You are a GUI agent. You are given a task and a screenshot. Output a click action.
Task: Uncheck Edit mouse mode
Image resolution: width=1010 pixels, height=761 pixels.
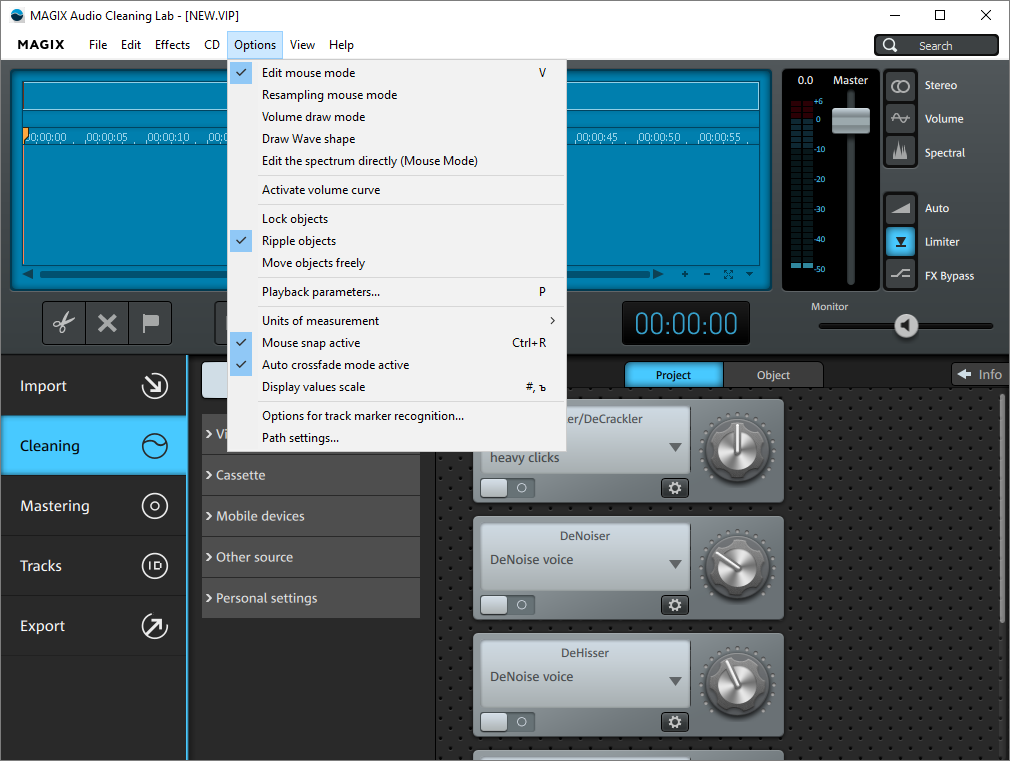click(x=397, y=73)
